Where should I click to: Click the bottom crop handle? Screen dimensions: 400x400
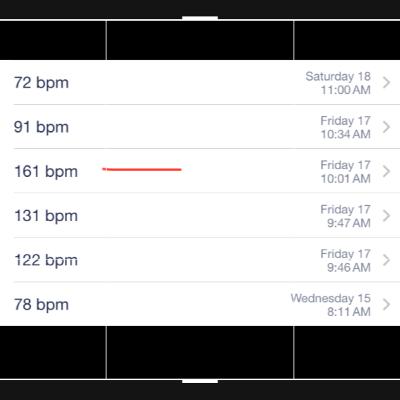pos(200,381)
